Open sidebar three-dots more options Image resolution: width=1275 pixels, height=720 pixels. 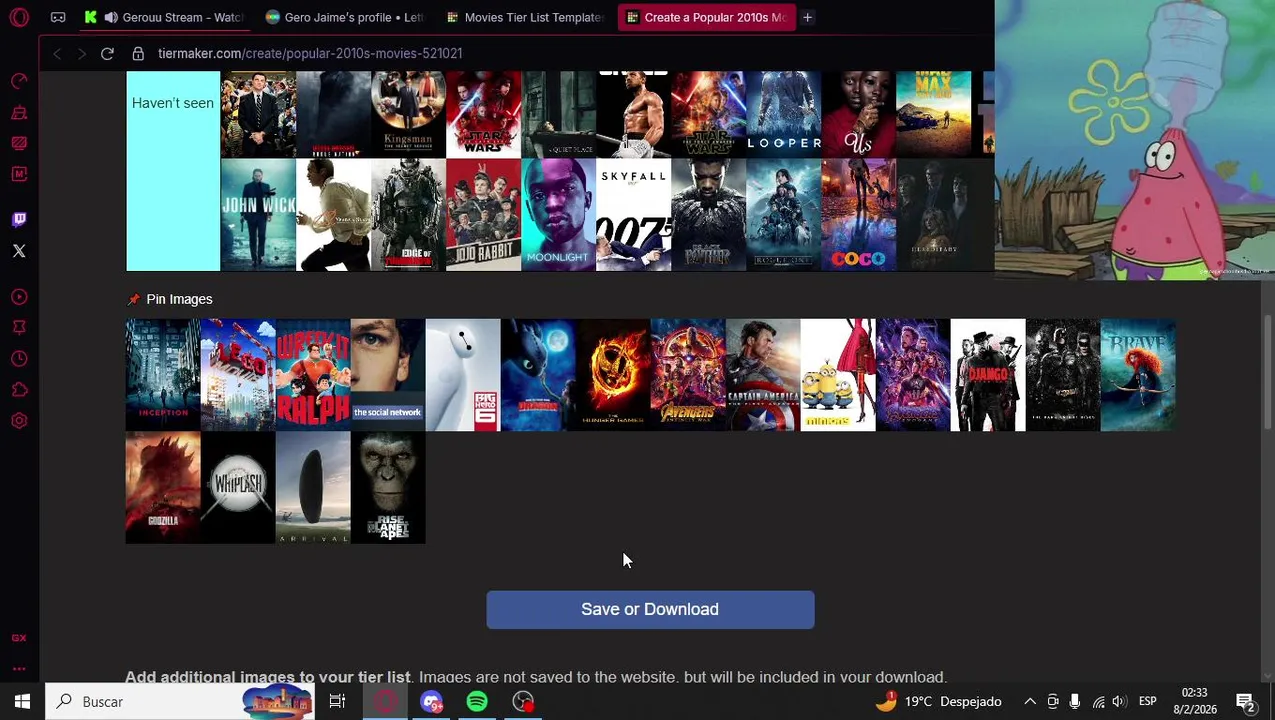pos(19,668)
